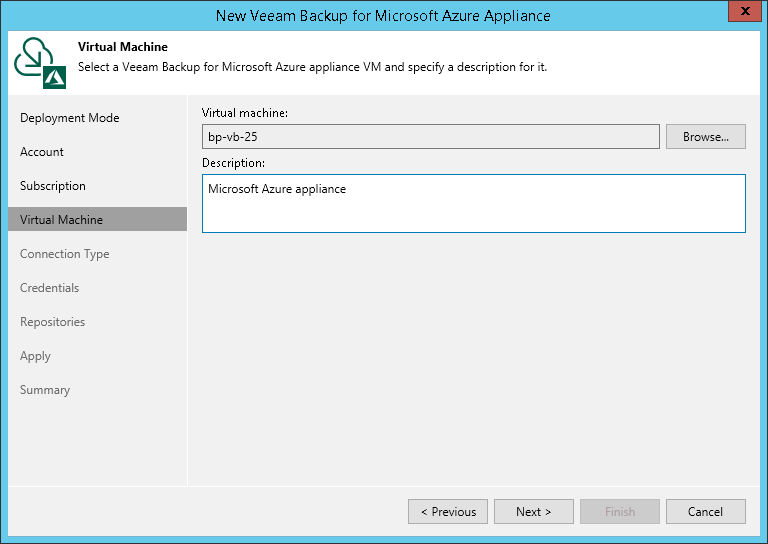Open the Repositories step
This screenshot has width=768, height=544.
pos(52,322)
